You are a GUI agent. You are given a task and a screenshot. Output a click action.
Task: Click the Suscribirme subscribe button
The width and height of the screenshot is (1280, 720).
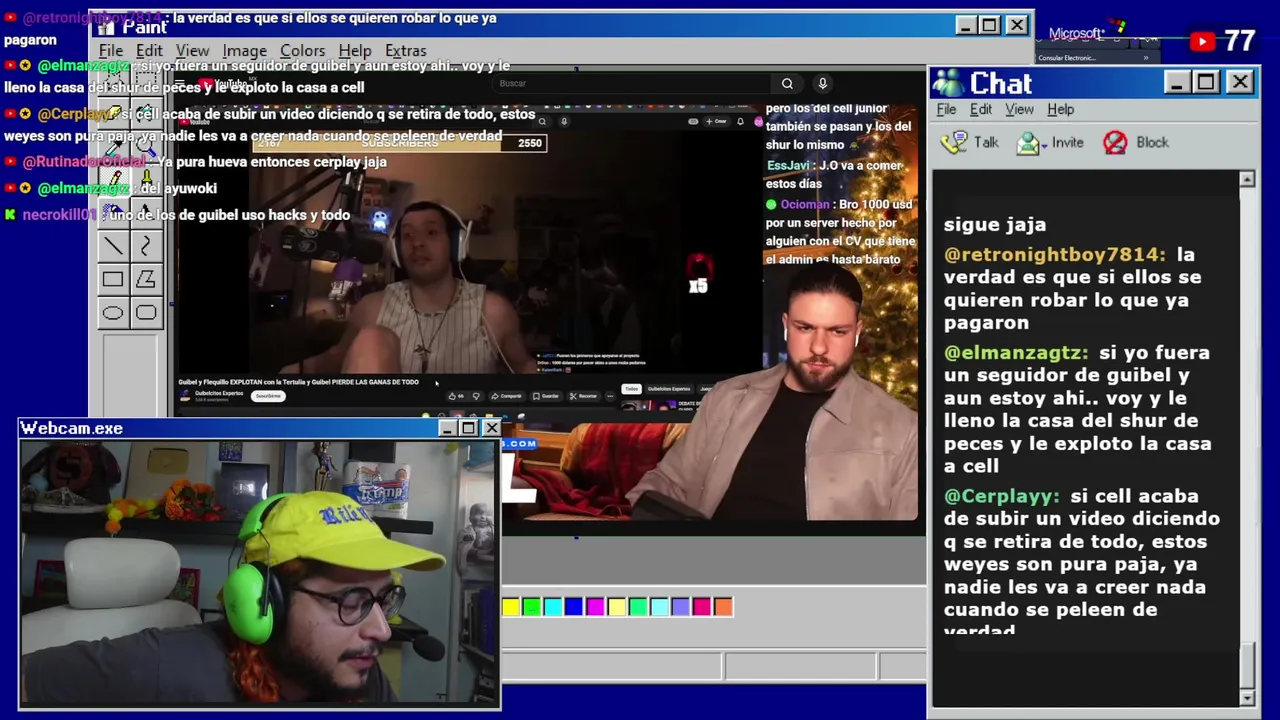tap(268, 396)
